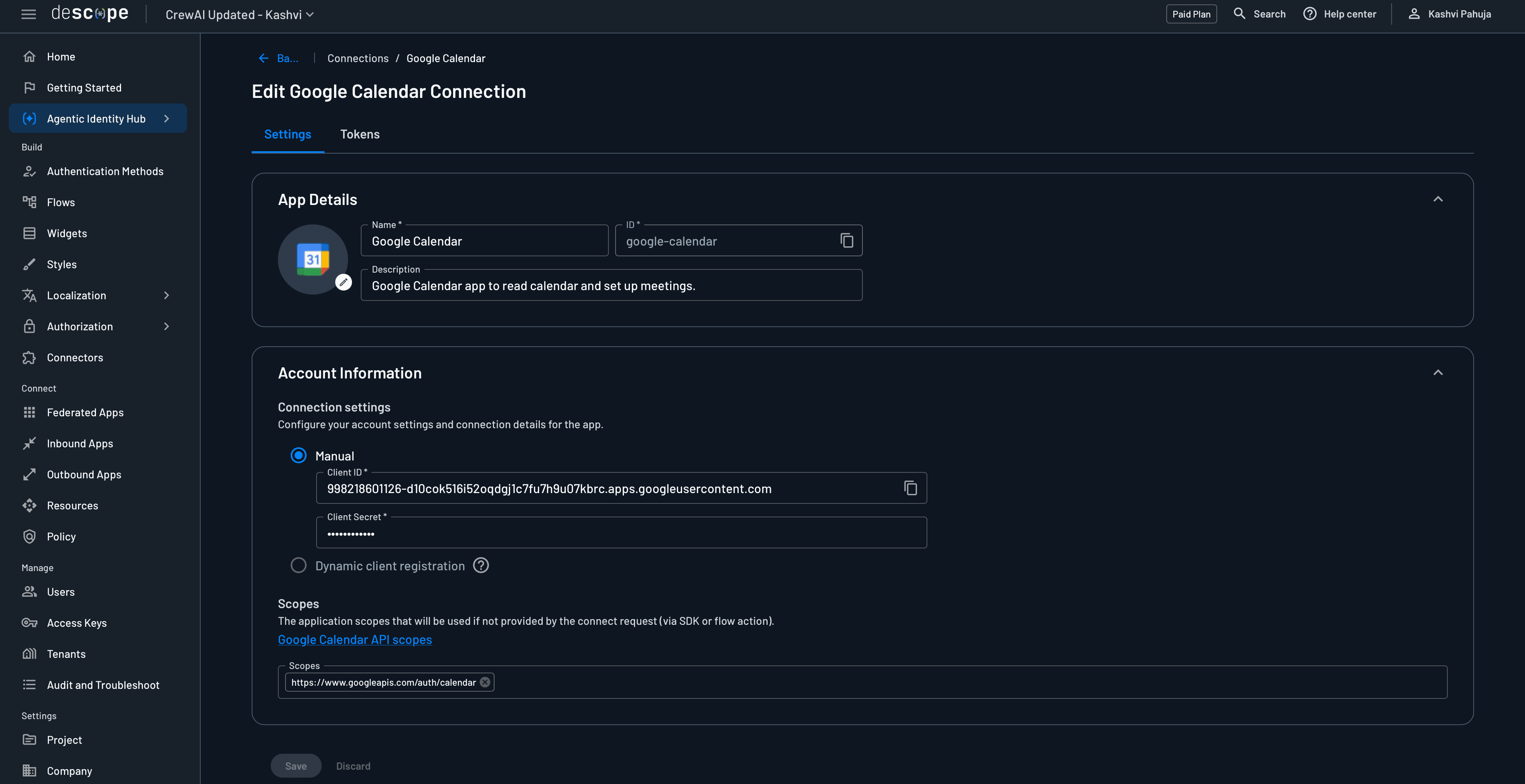Open Google Calendar API scopes link
The image size is (1525, 784).
[355, 640]
